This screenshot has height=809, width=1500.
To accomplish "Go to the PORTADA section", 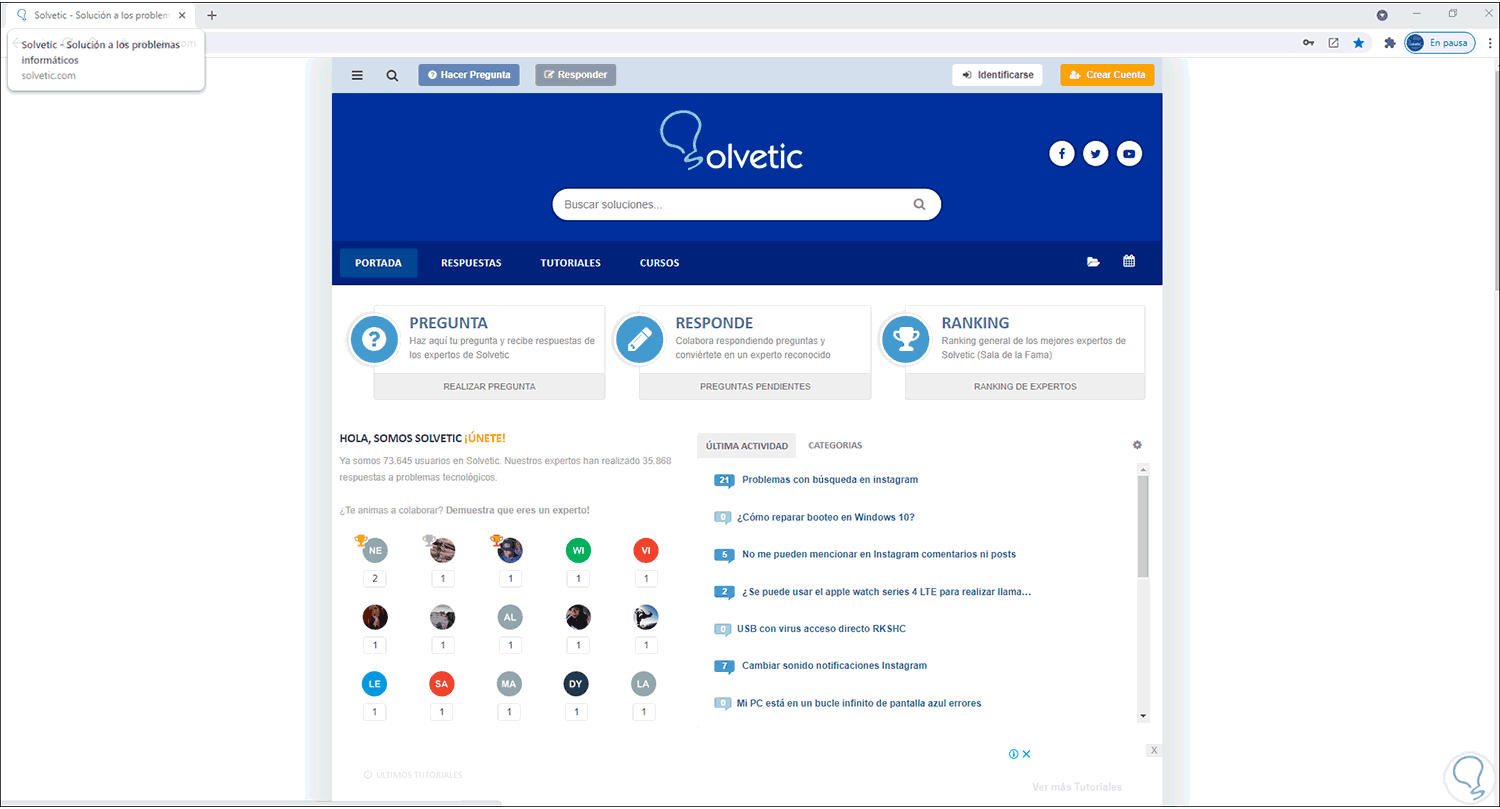I will coord(378,263).
